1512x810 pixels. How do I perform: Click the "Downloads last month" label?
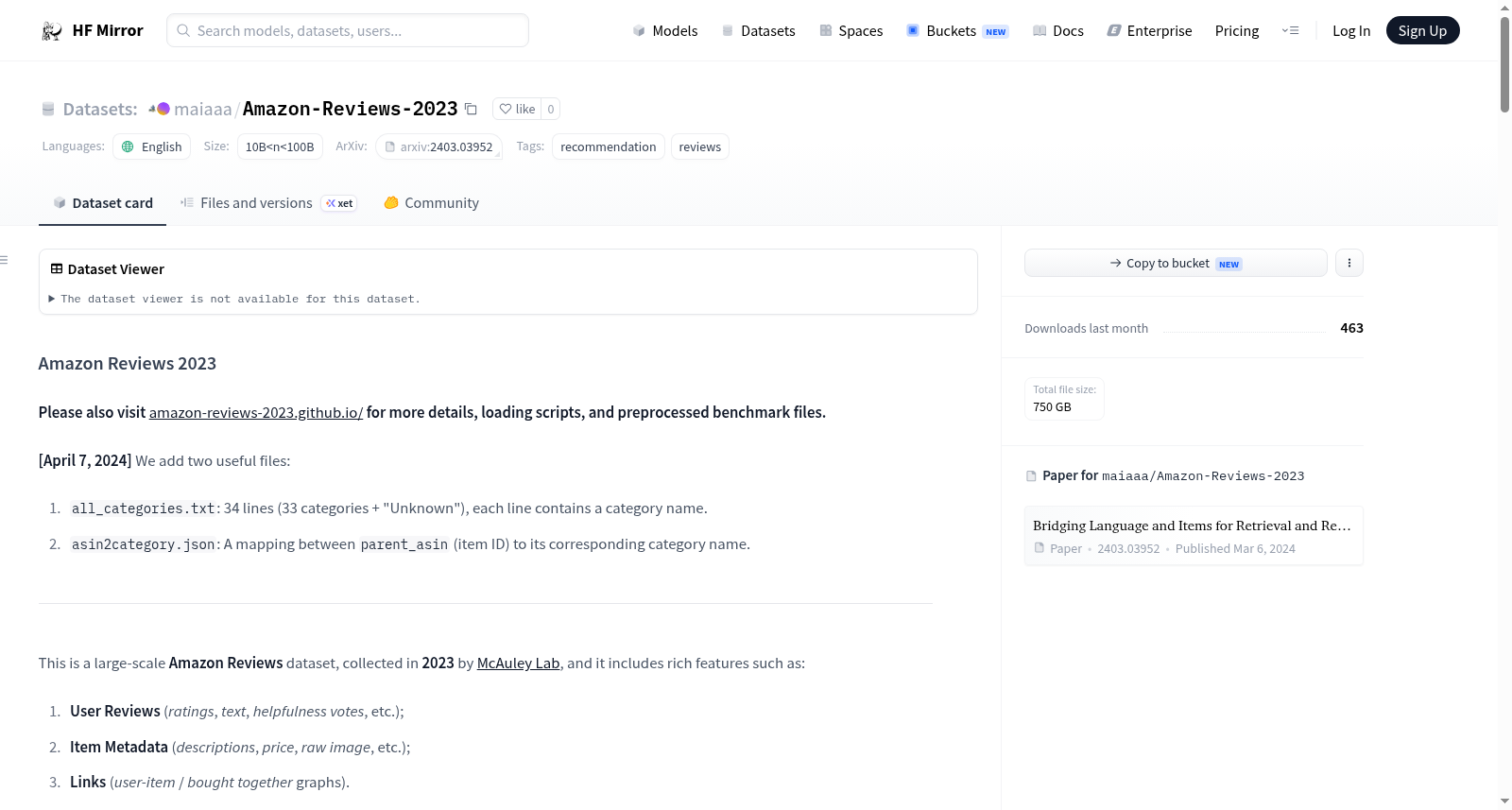pyautogui.click(x=1087, y=329)
